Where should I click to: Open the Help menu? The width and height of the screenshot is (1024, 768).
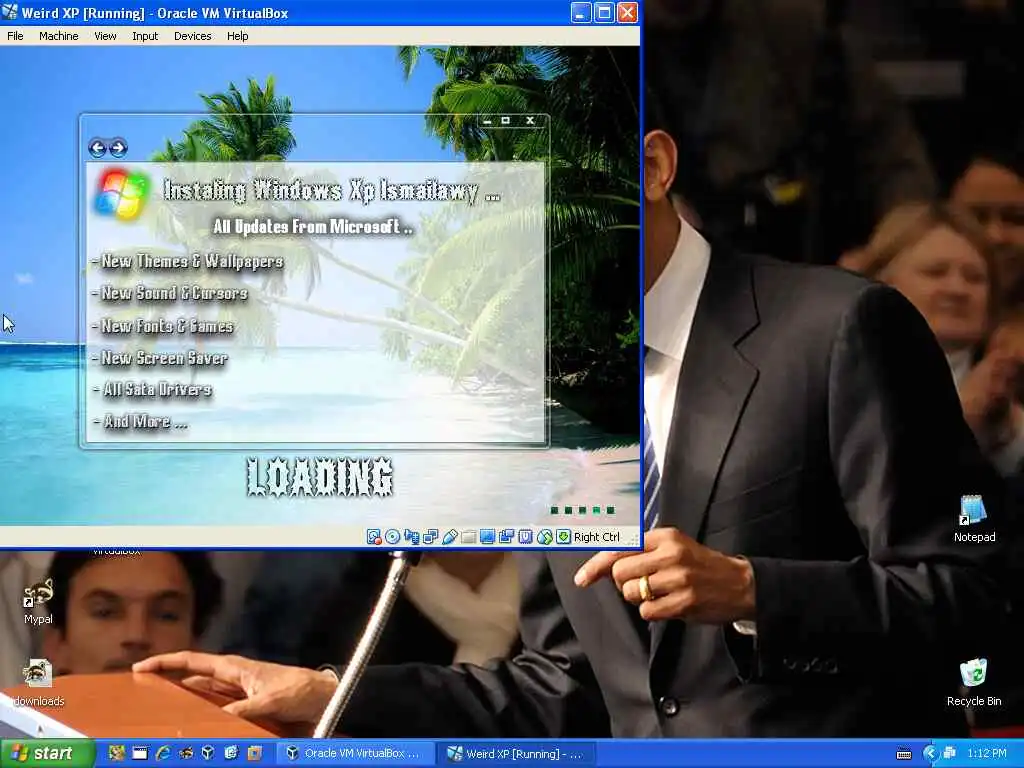pos(237,36)
